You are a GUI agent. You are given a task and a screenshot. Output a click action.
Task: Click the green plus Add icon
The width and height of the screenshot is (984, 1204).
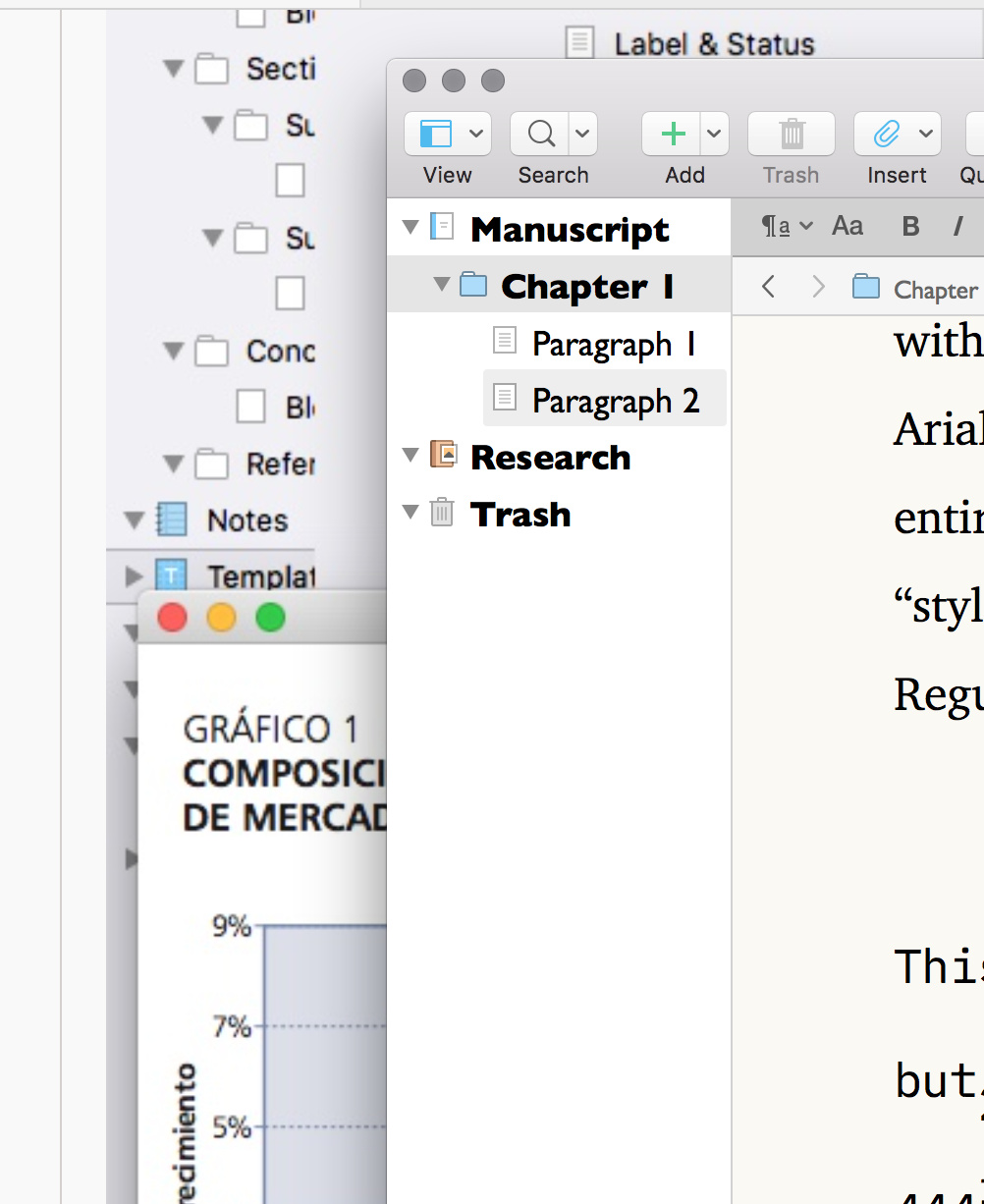click(x=673, y=134)
